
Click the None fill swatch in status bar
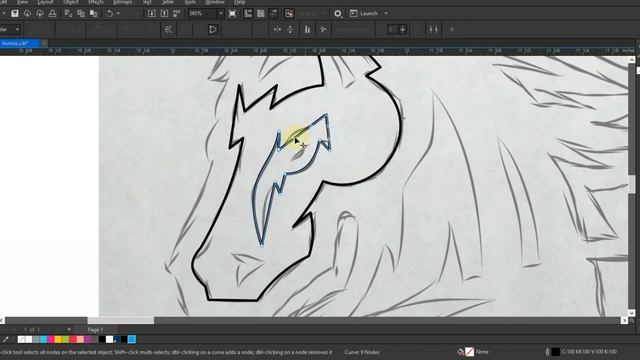469,352
